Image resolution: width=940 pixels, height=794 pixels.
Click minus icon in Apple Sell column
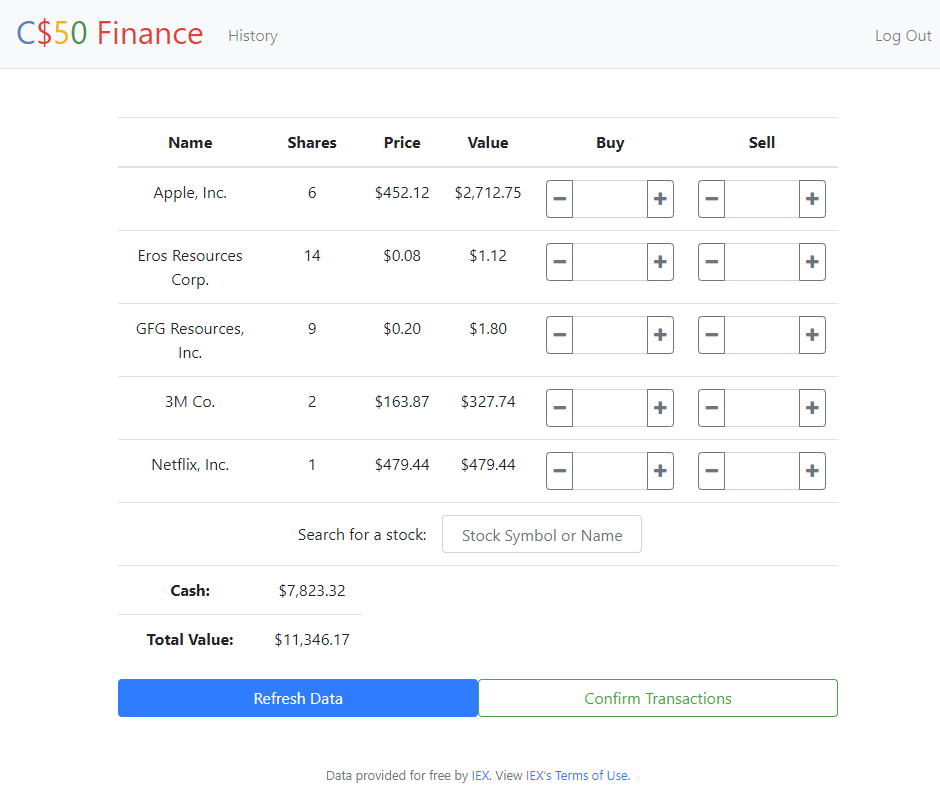point(711,199)
